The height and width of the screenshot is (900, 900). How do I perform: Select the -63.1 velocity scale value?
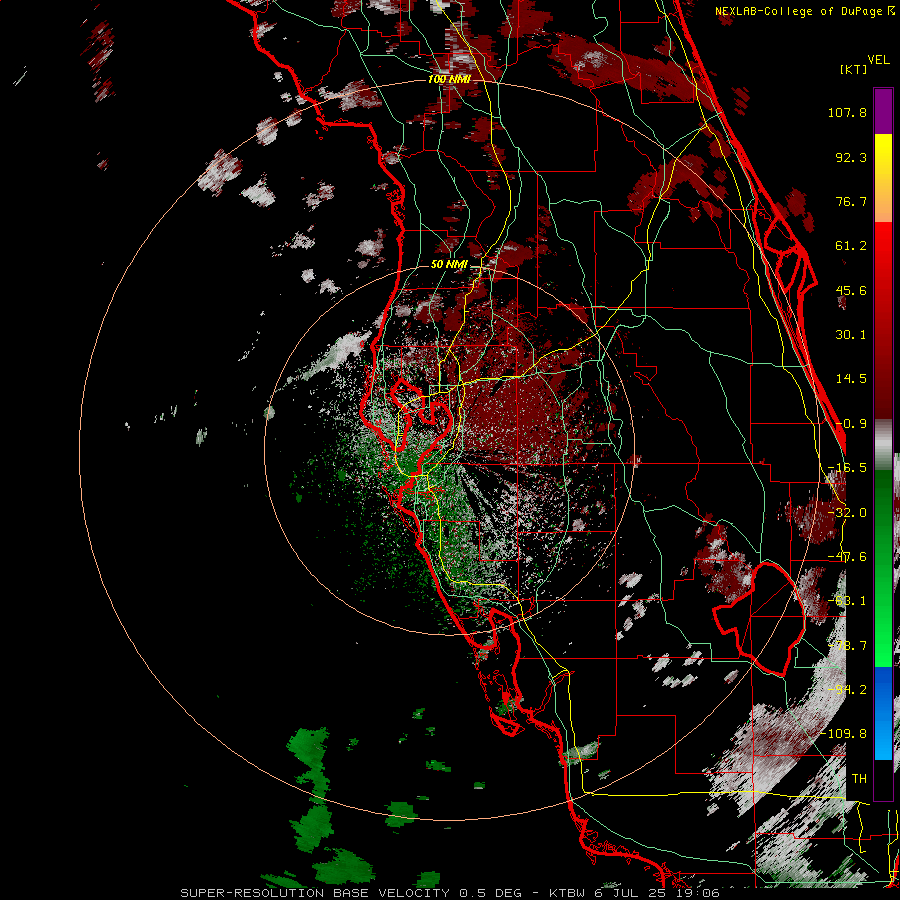(847, 601)
